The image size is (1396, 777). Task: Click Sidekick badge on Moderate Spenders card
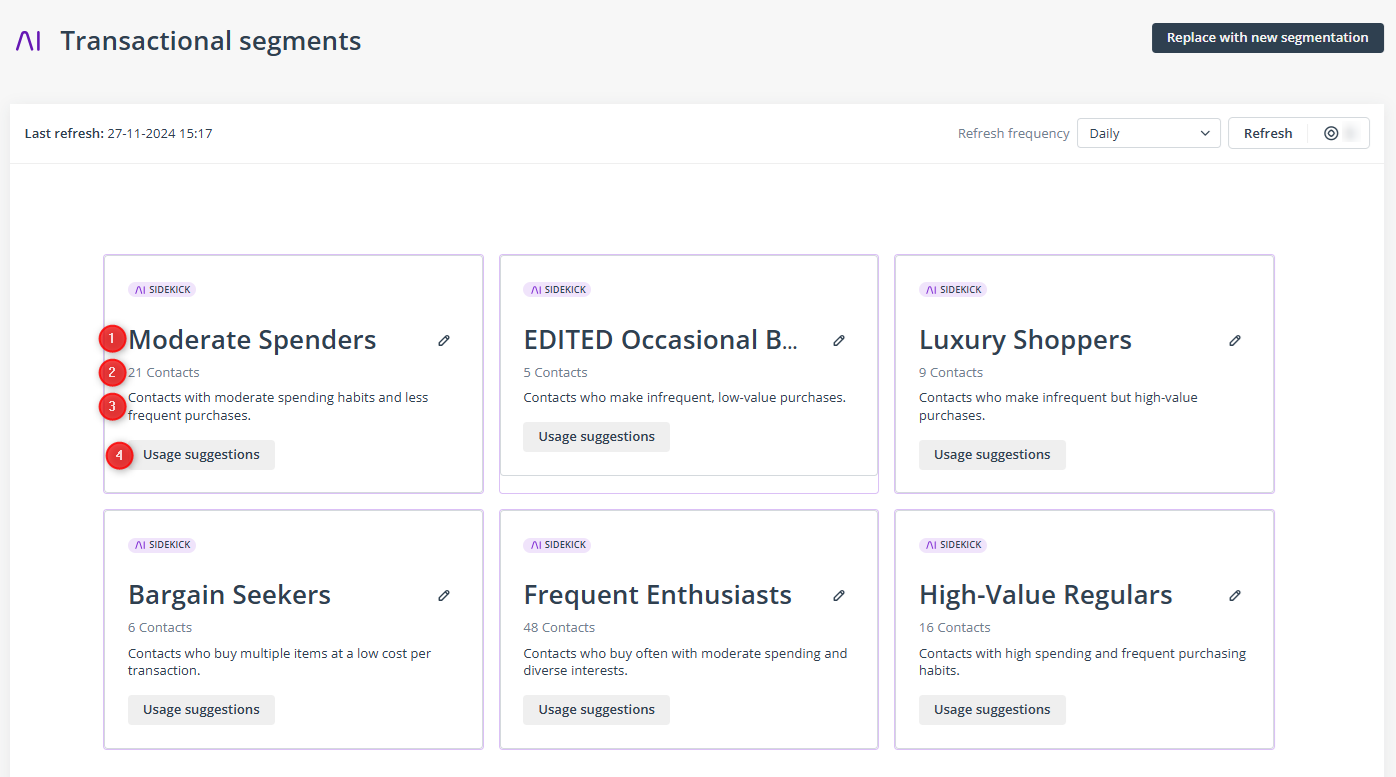162,290
